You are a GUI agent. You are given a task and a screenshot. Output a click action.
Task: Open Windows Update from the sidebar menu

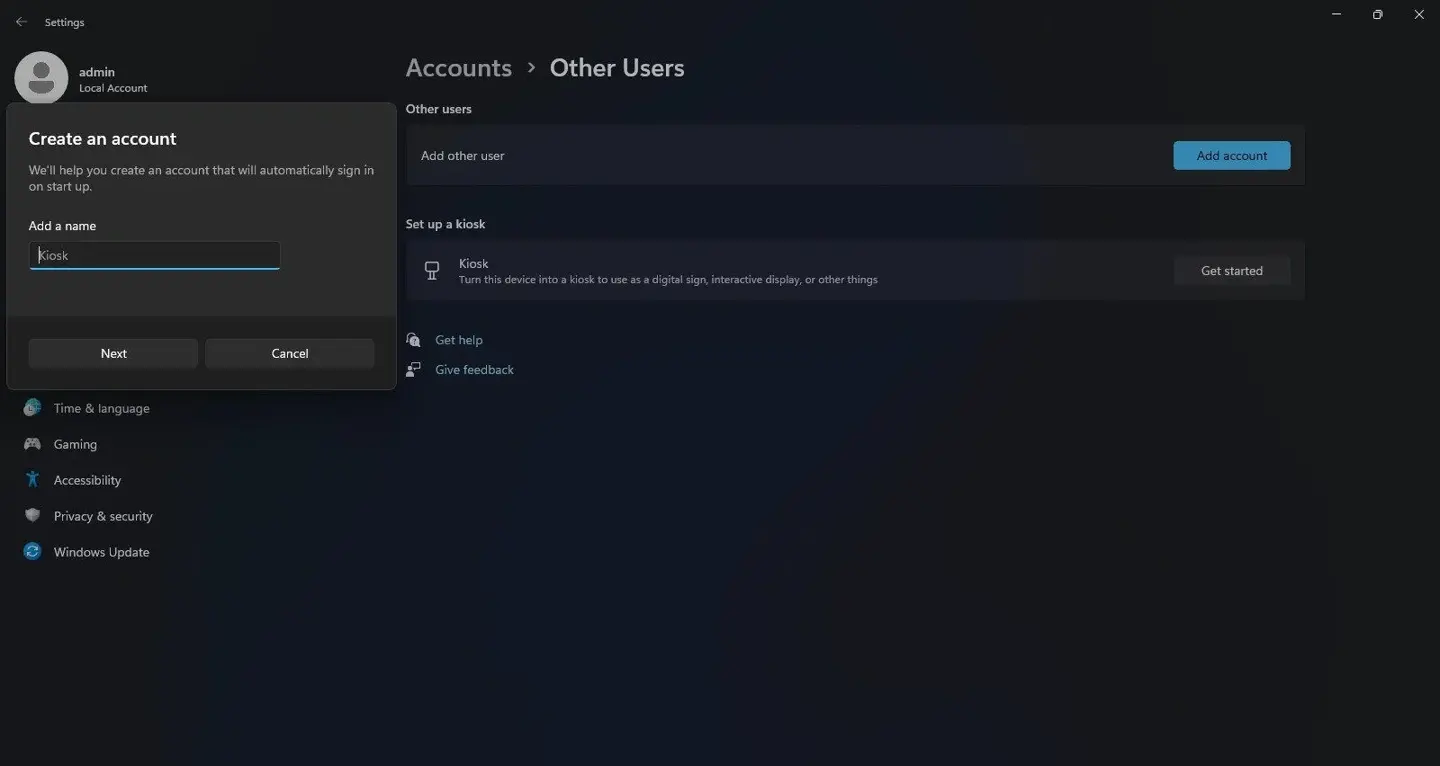click(101, 551)
